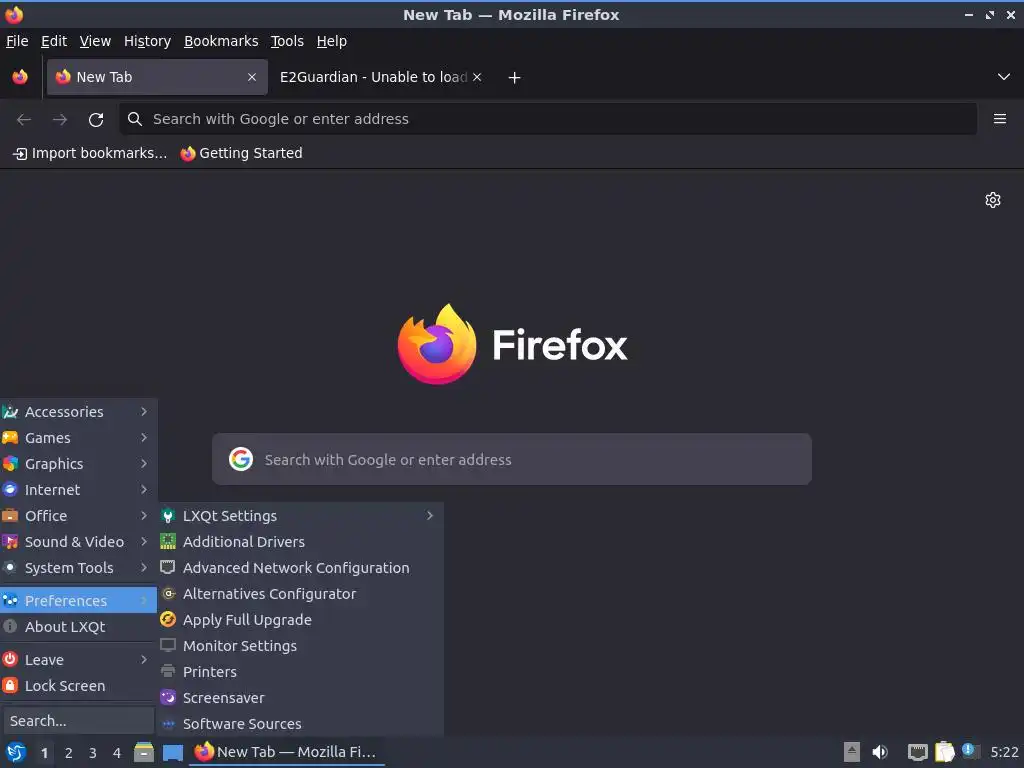Expand the LXQt Settings submenu

click(x=300, y=516)
